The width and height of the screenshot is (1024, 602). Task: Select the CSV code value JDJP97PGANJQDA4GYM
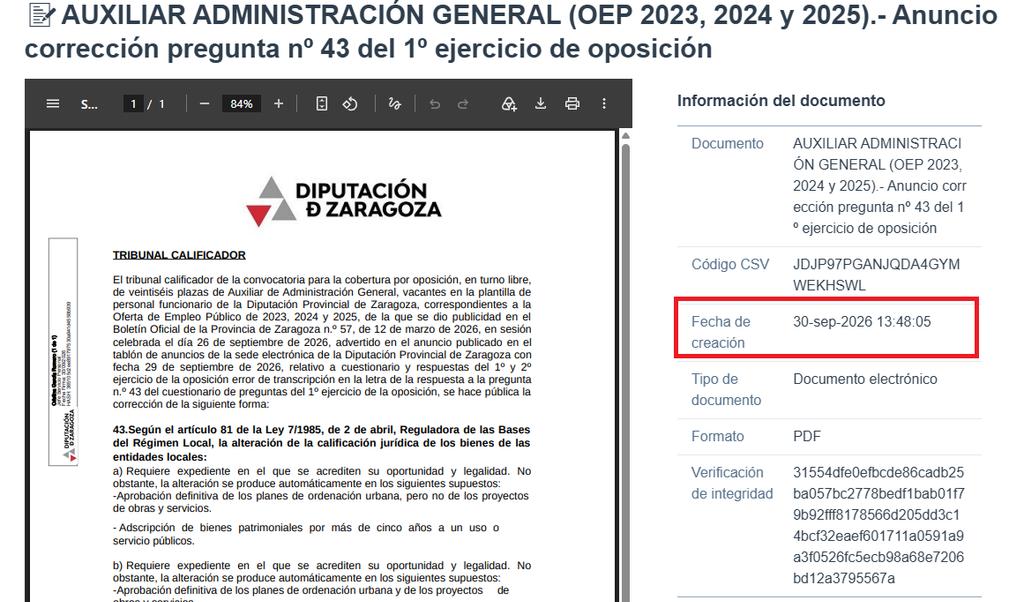[x=876, y=275]
